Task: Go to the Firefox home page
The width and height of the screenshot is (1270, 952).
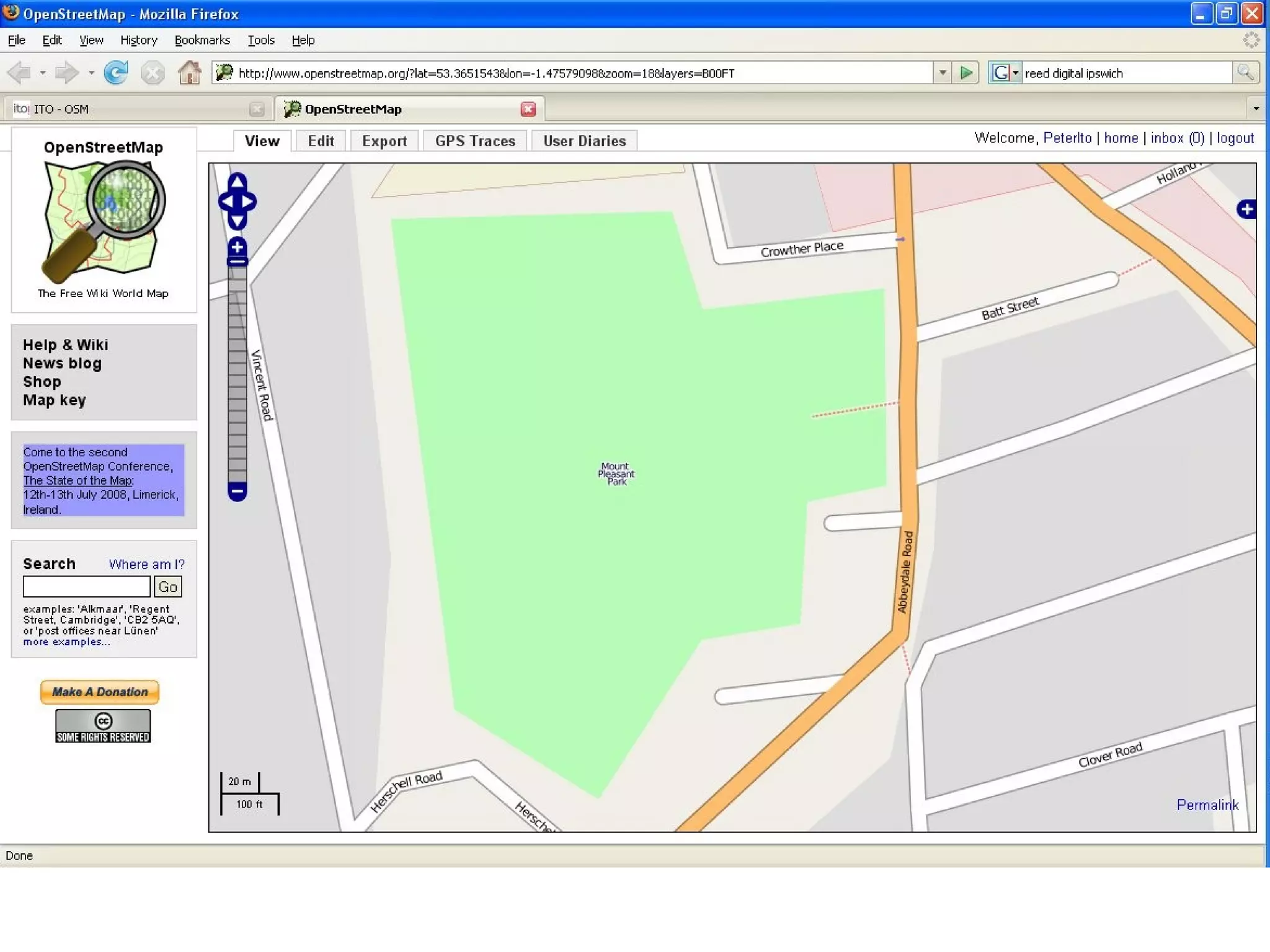Action: click(x=189, y=73)
